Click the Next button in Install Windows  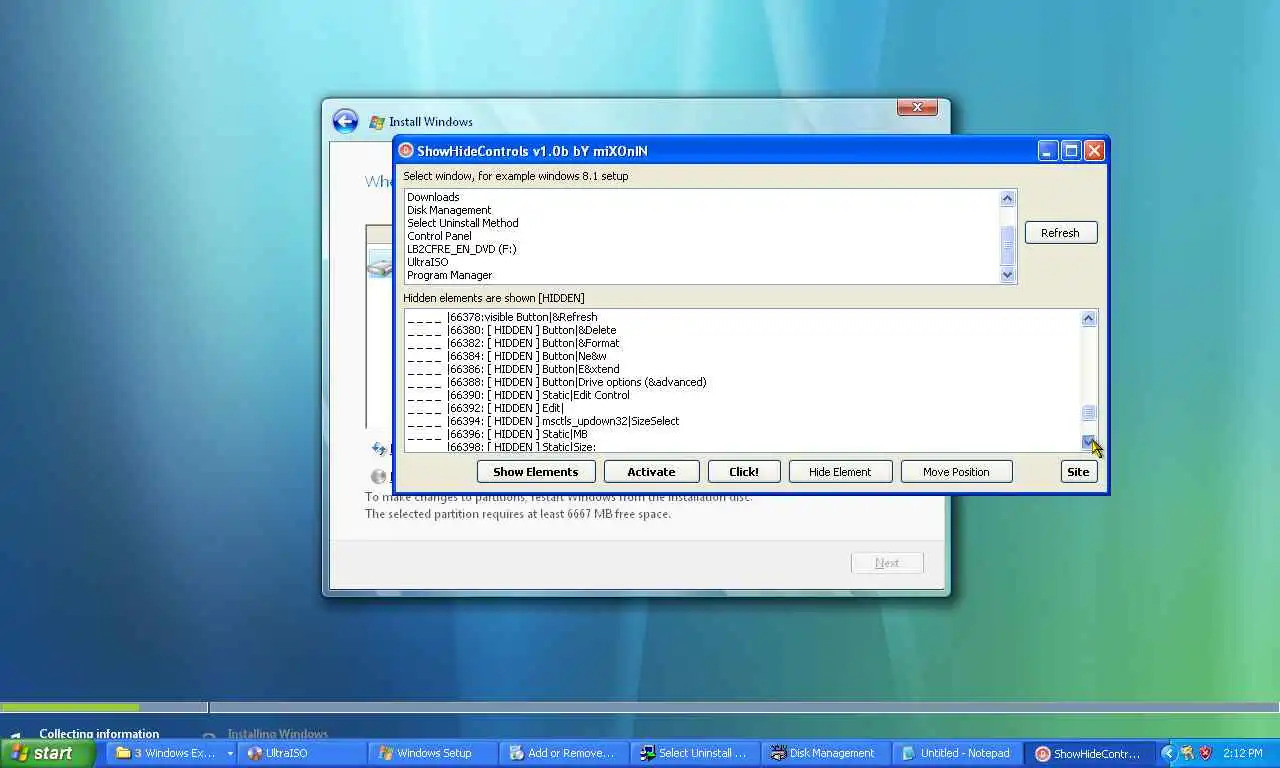(887, 563)
